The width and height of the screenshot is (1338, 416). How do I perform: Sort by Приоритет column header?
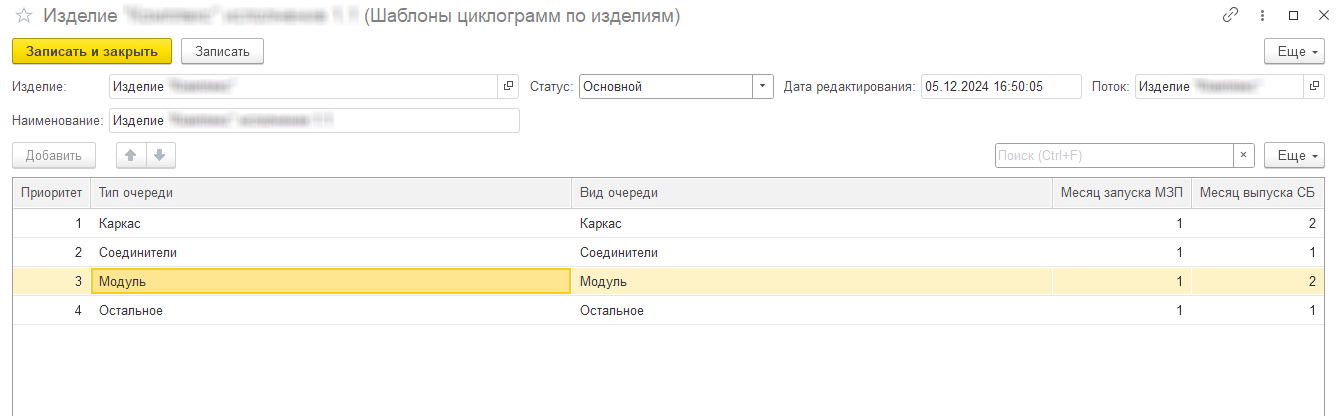click(50, 194)
